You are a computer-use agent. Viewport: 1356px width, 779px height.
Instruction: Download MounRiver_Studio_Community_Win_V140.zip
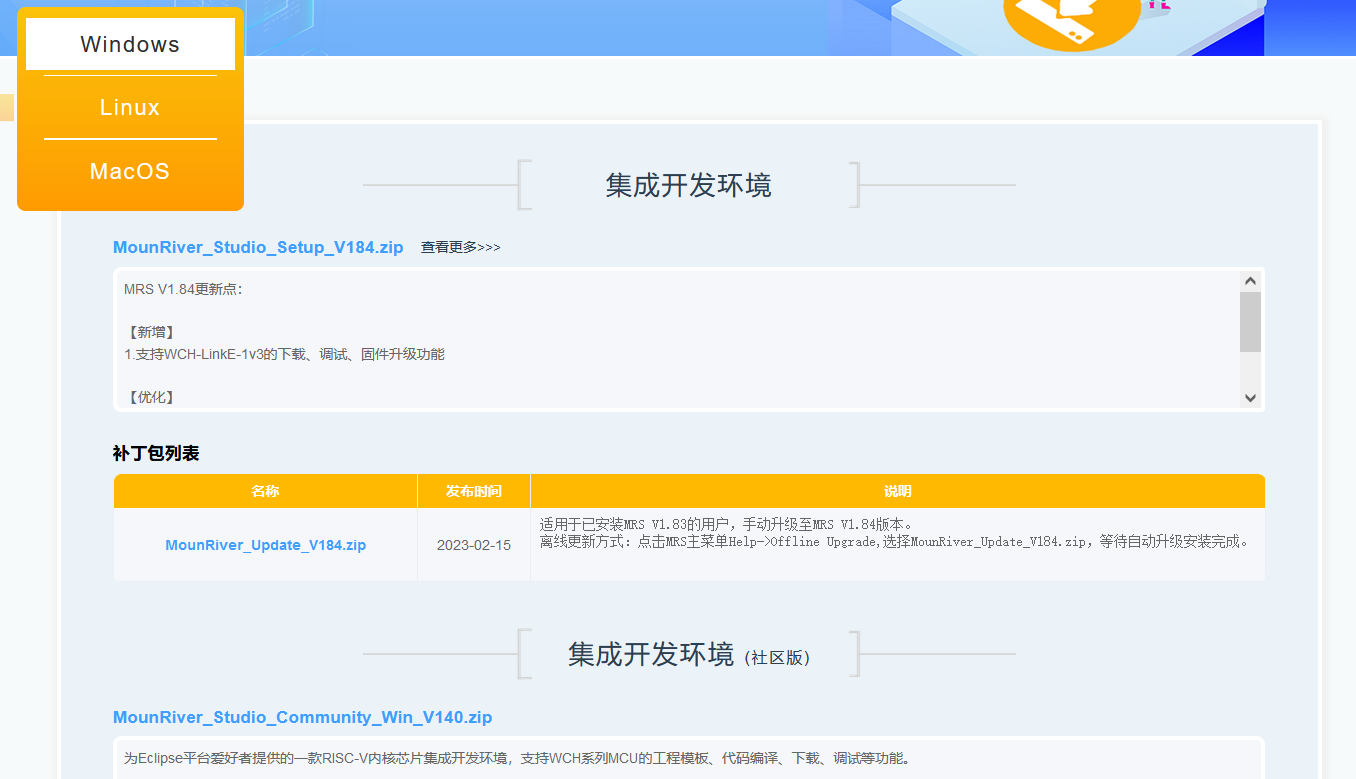tap(302, 717)
